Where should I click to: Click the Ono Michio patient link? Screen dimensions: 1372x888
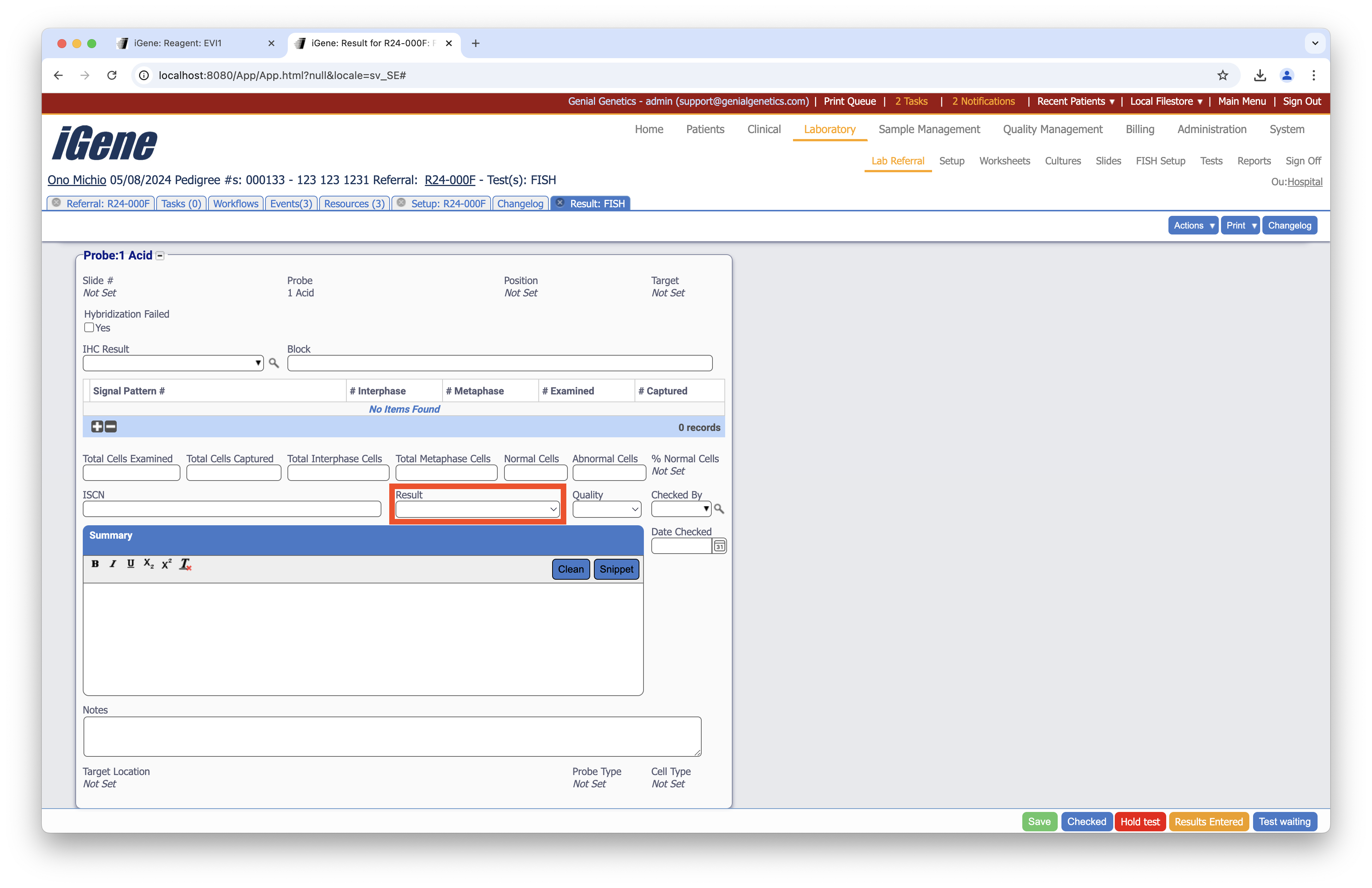(x=77, y=180)
